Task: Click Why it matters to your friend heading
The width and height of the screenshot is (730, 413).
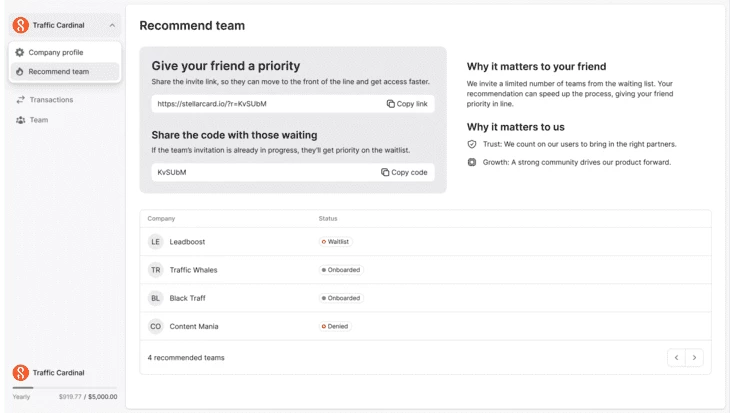Action: pos(536,67)
